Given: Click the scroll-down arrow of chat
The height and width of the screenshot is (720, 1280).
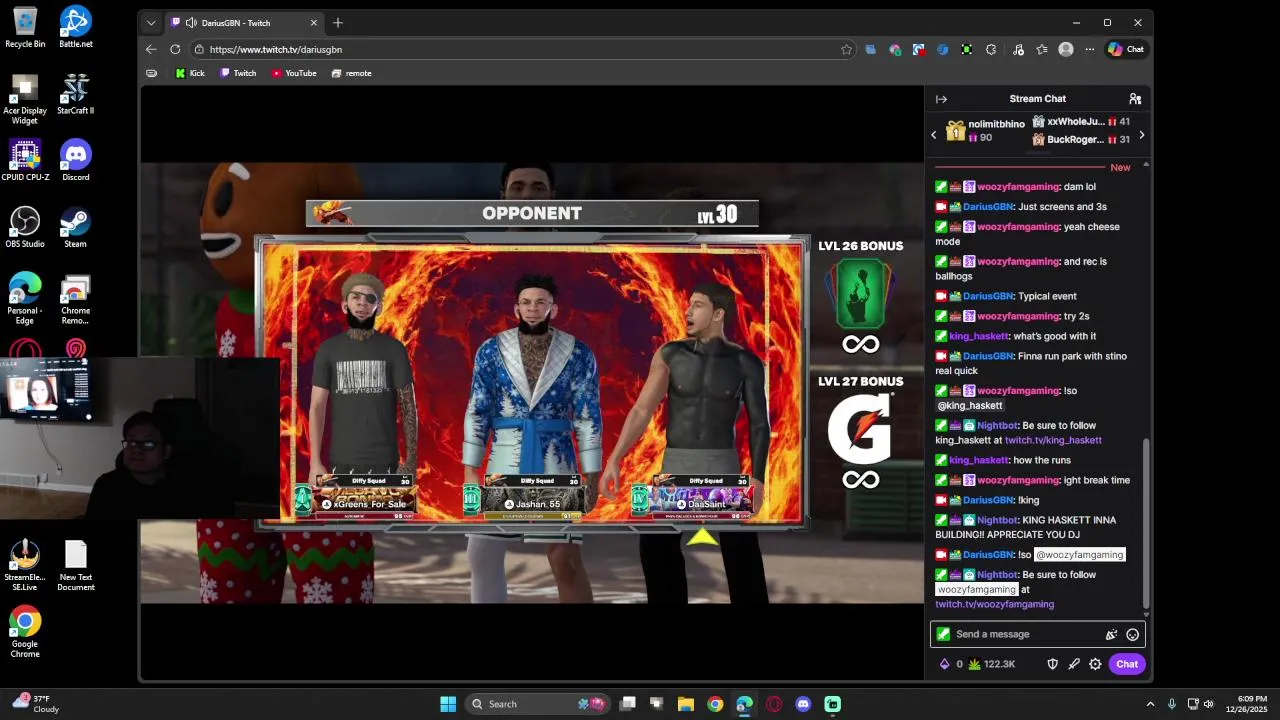Looking at the screenshot, I should point(1146,616).
